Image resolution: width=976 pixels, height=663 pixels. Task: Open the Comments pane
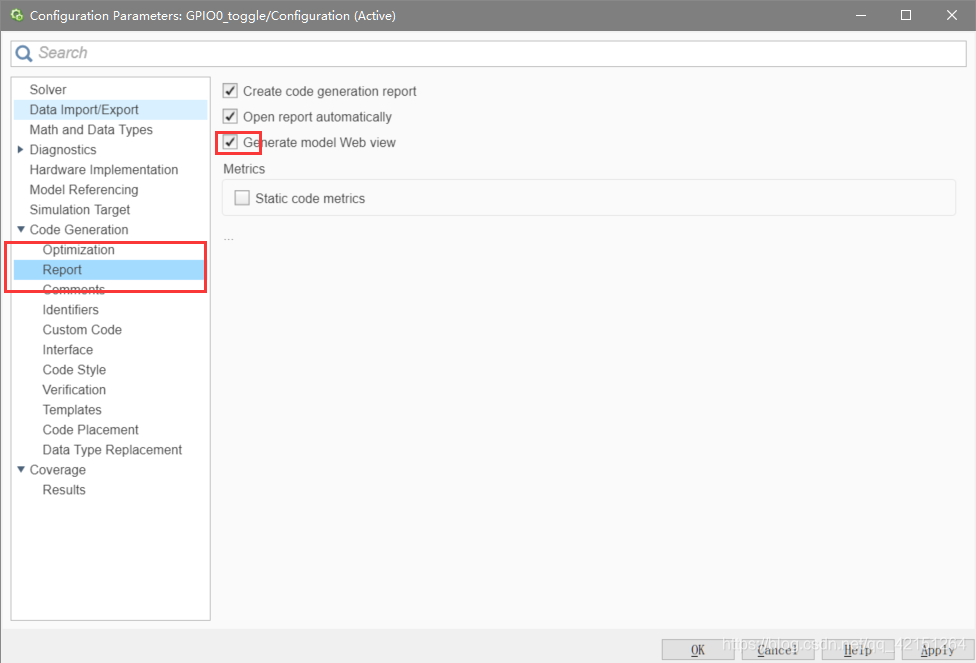[73, 289]
